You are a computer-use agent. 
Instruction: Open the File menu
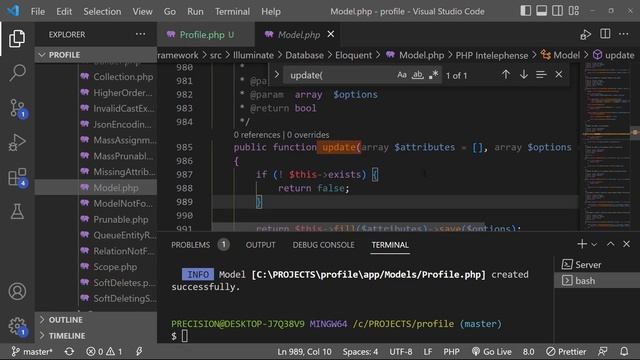point(38,11)
